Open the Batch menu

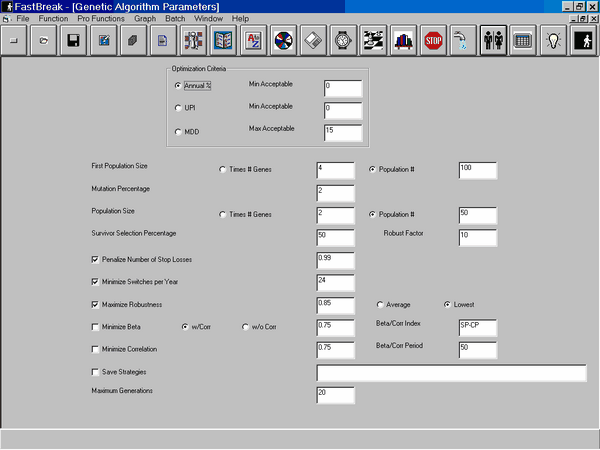point(175,19)
